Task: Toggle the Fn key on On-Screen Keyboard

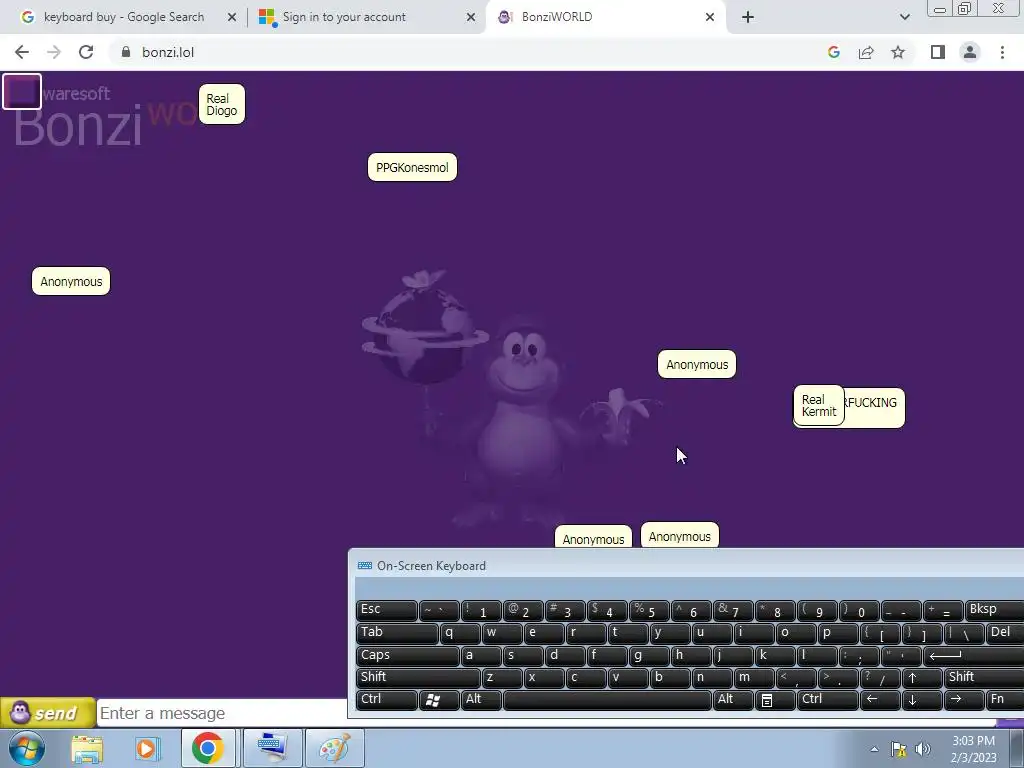Action: pyautogui.click(x=1004, y=700)
